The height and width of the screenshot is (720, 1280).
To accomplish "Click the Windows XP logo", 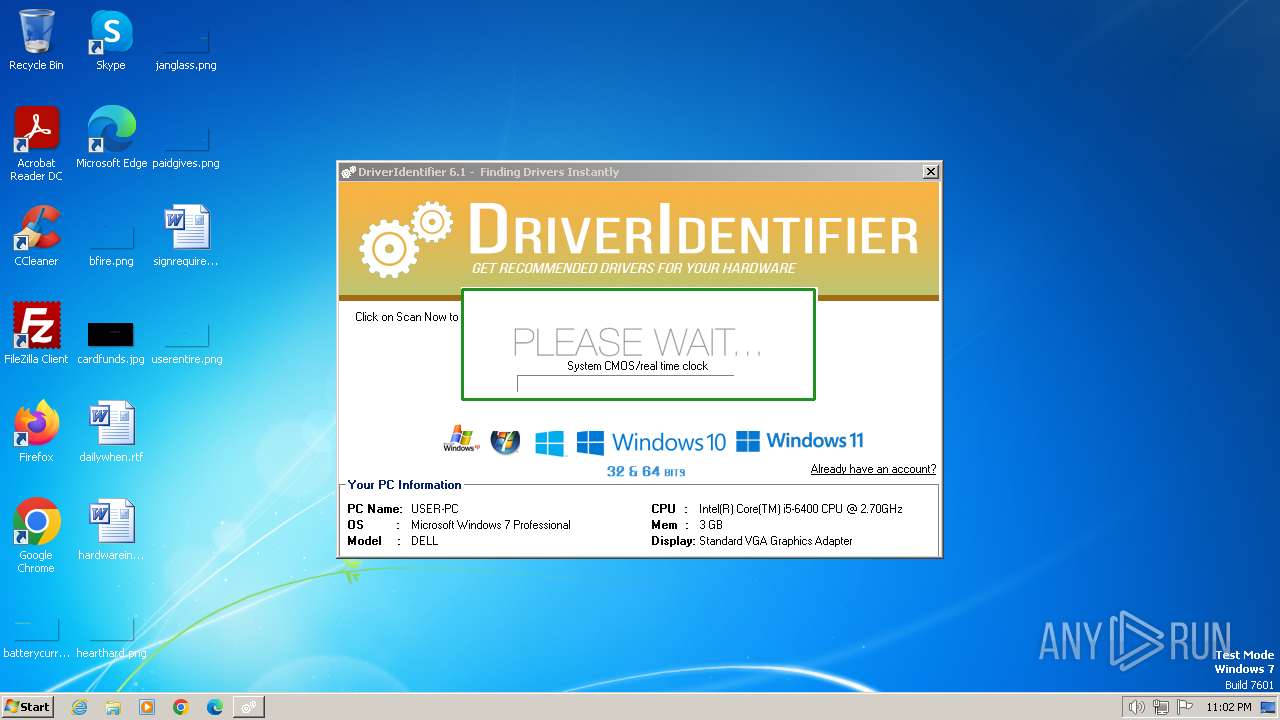I will coord(461,440).
